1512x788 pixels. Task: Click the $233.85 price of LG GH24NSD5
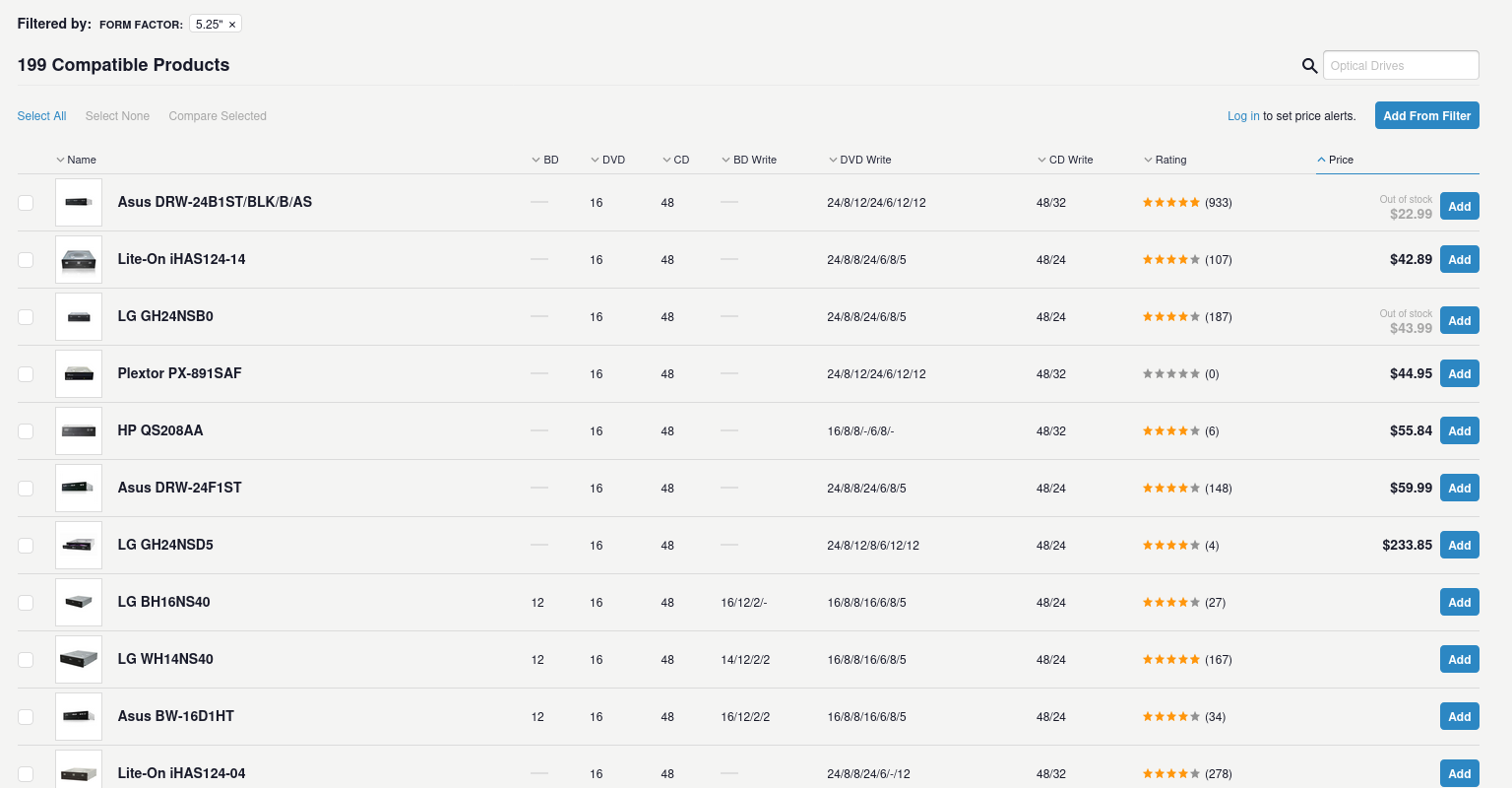click(x=1407, y=545)
